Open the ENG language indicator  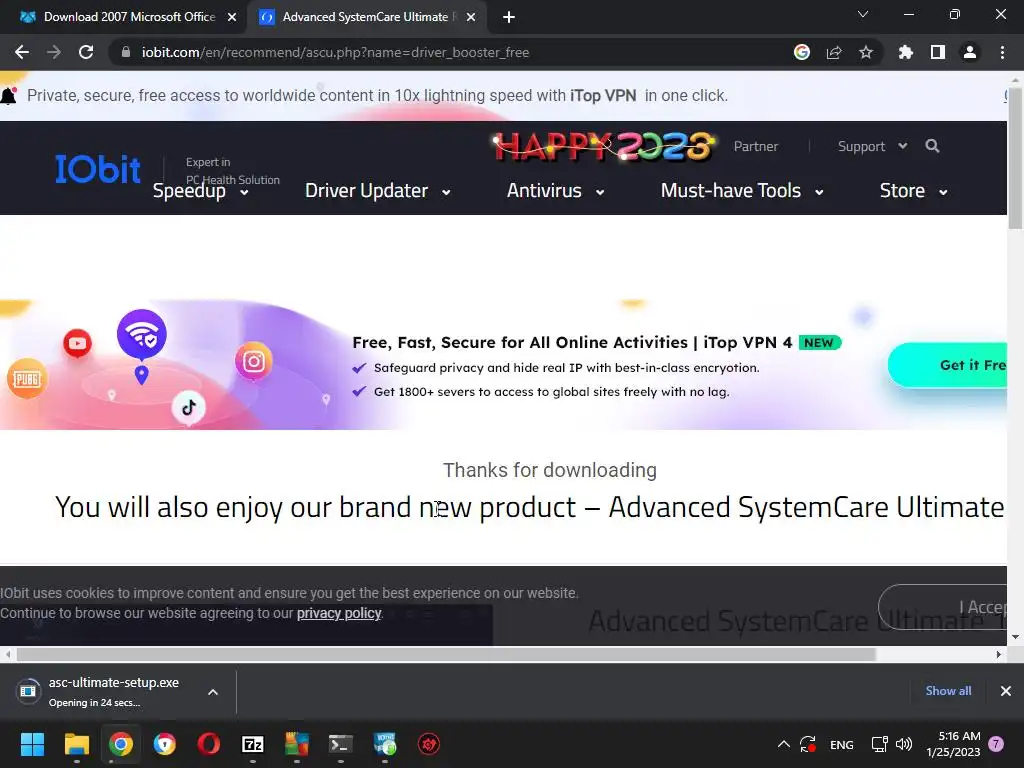(841, 744)
